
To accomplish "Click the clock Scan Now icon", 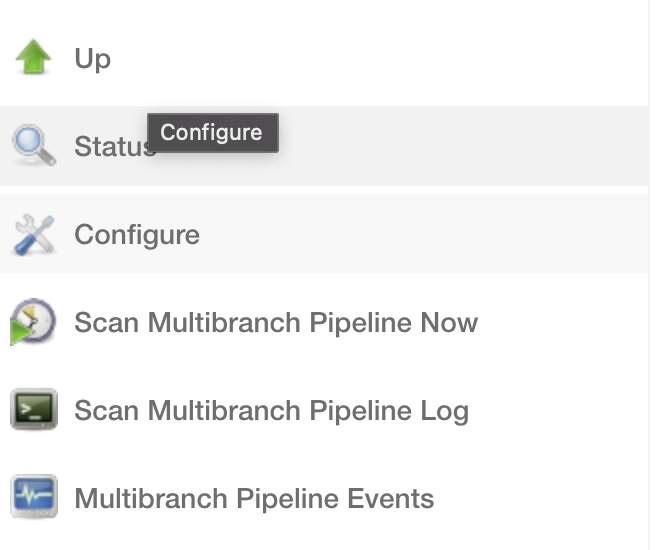I will (x=34, y=323).
